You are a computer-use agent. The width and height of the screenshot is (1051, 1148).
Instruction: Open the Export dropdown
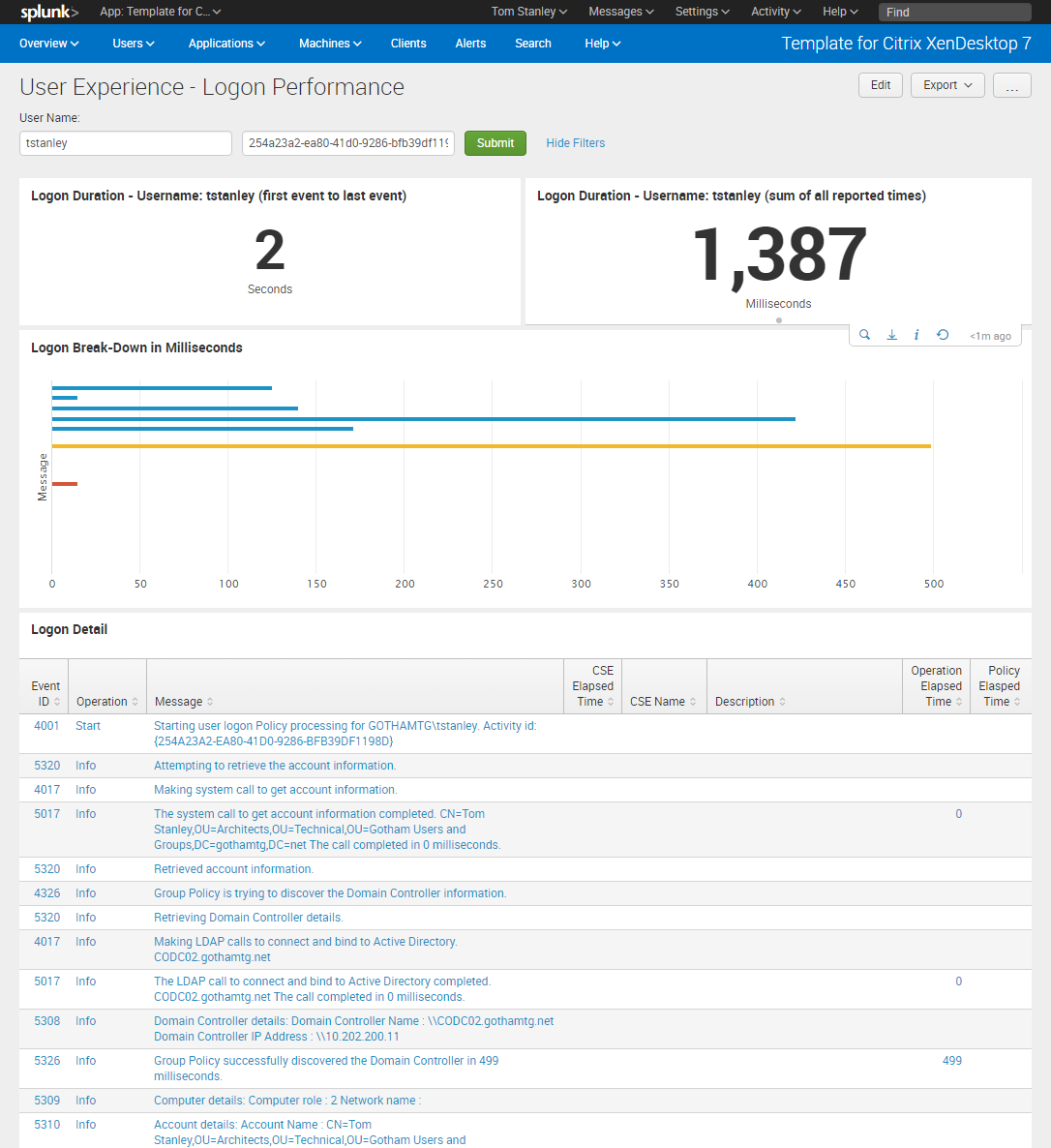[946, 85]
